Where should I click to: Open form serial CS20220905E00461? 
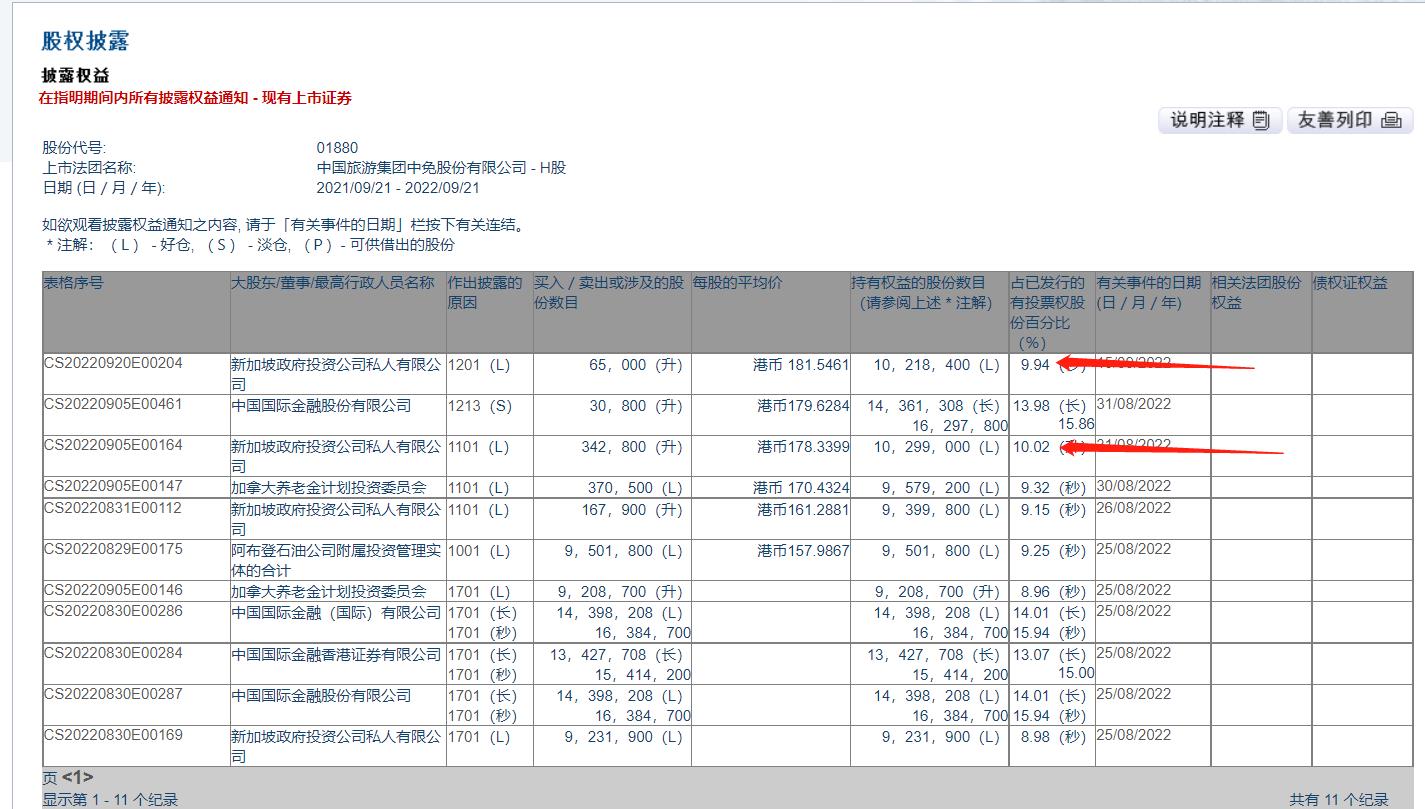[x=113, y=404]
